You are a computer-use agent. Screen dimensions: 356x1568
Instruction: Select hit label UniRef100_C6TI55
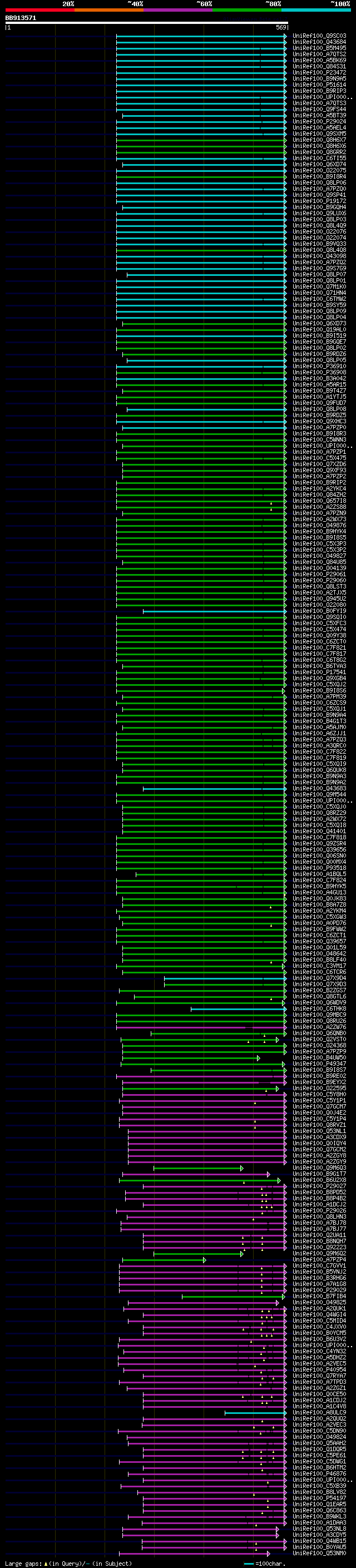(x=319, y=159)
